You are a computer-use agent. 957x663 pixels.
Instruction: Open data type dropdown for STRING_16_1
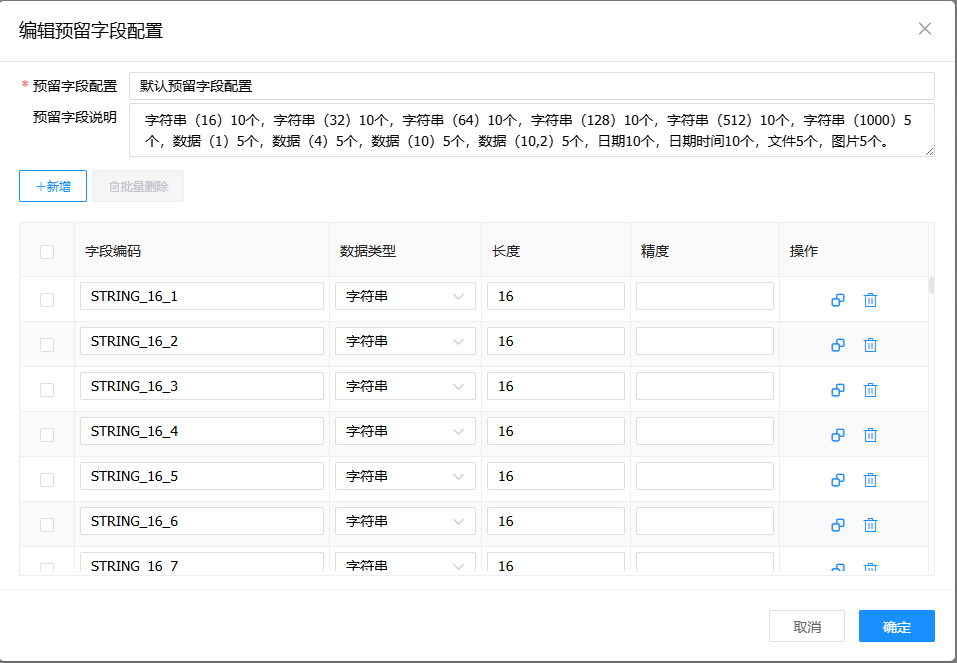tap(405, 297)
